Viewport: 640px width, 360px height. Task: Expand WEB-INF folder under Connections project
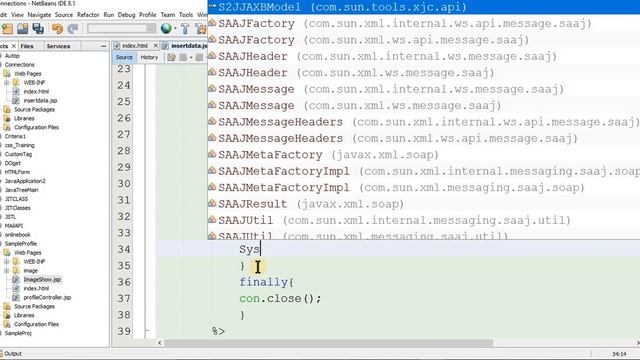7,82
